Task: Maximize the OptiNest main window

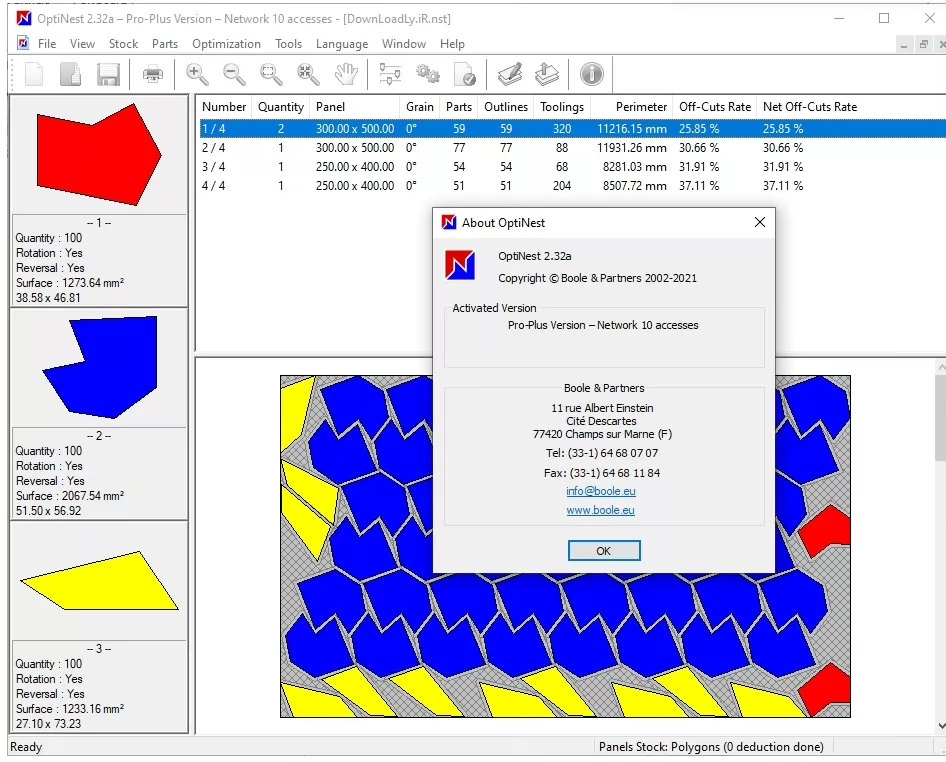Action: 884,18
